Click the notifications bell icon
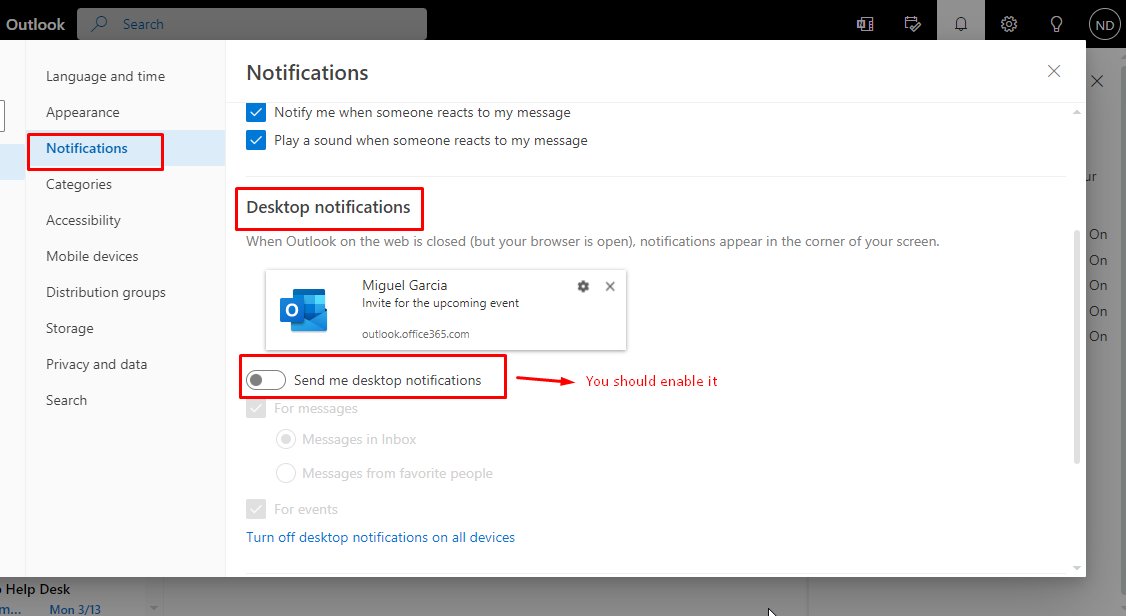 tap(961, 24)
